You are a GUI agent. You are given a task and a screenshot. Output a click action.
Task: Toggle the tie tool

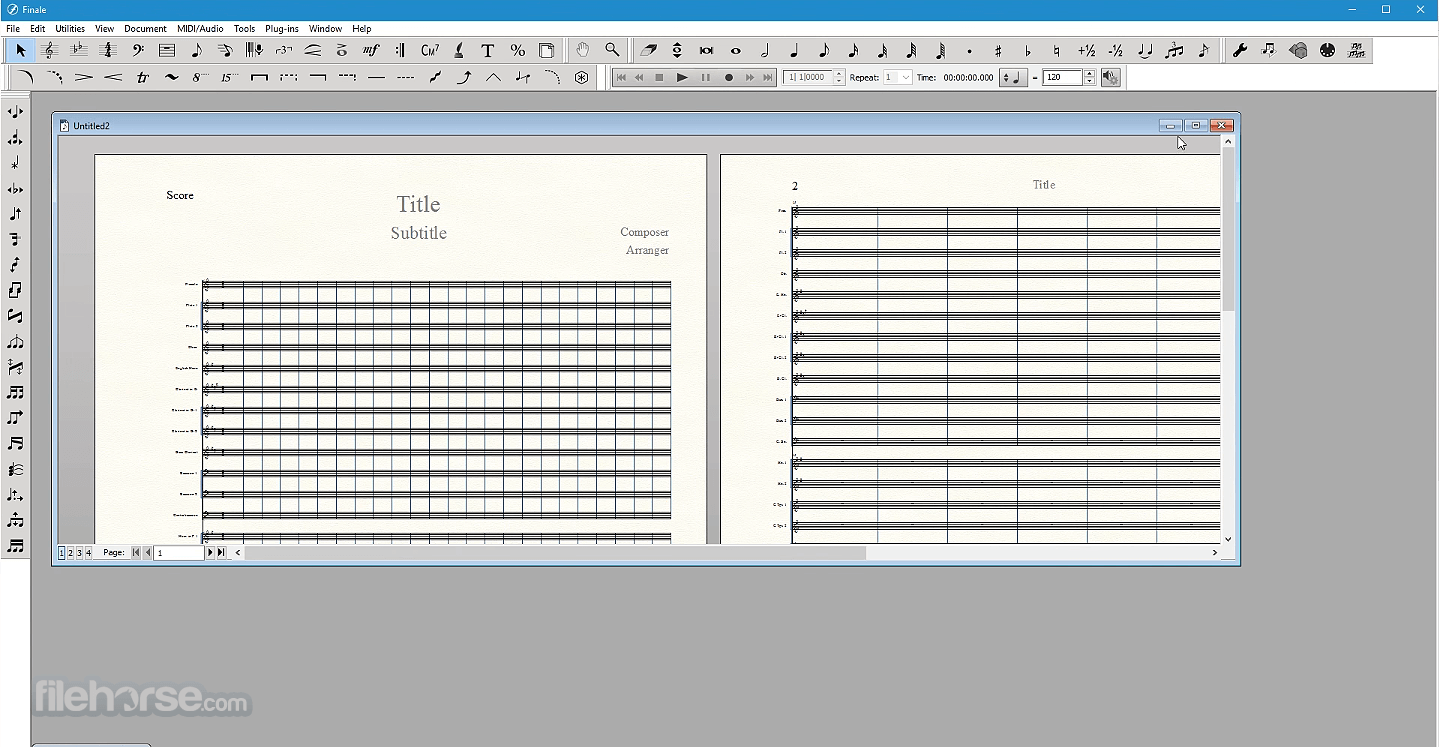click(x=1144, y=50)
